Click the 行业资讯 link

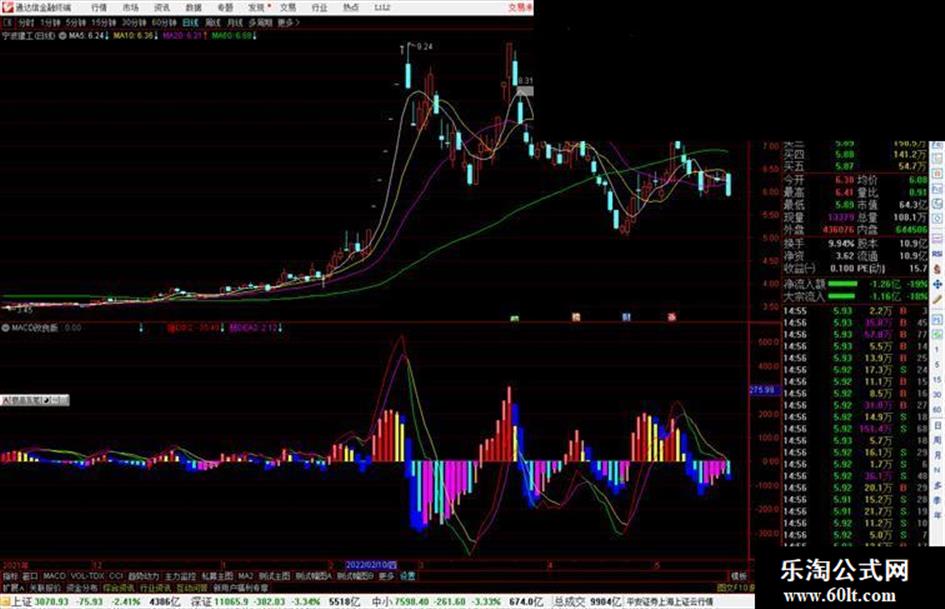[155, 587]
